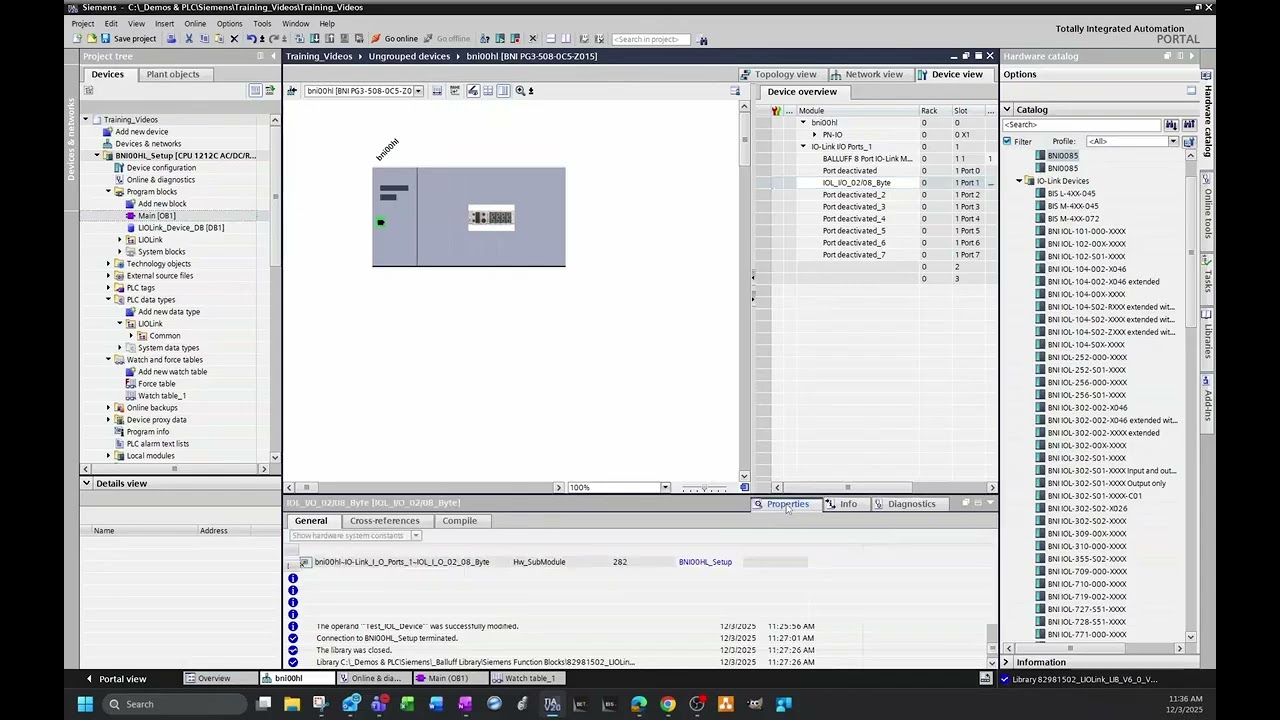Expand the PN-IO row in Device overview
The image size is (1280, 720).
point(814,135)
